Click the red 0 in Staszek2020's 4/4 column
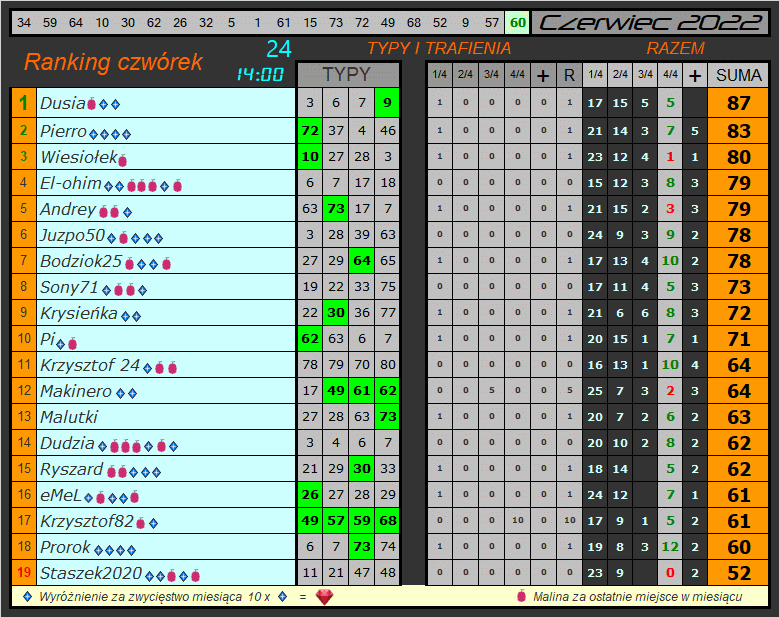This screenshot has width=779, height=617. pyautogui.click(x=670, y=573)
